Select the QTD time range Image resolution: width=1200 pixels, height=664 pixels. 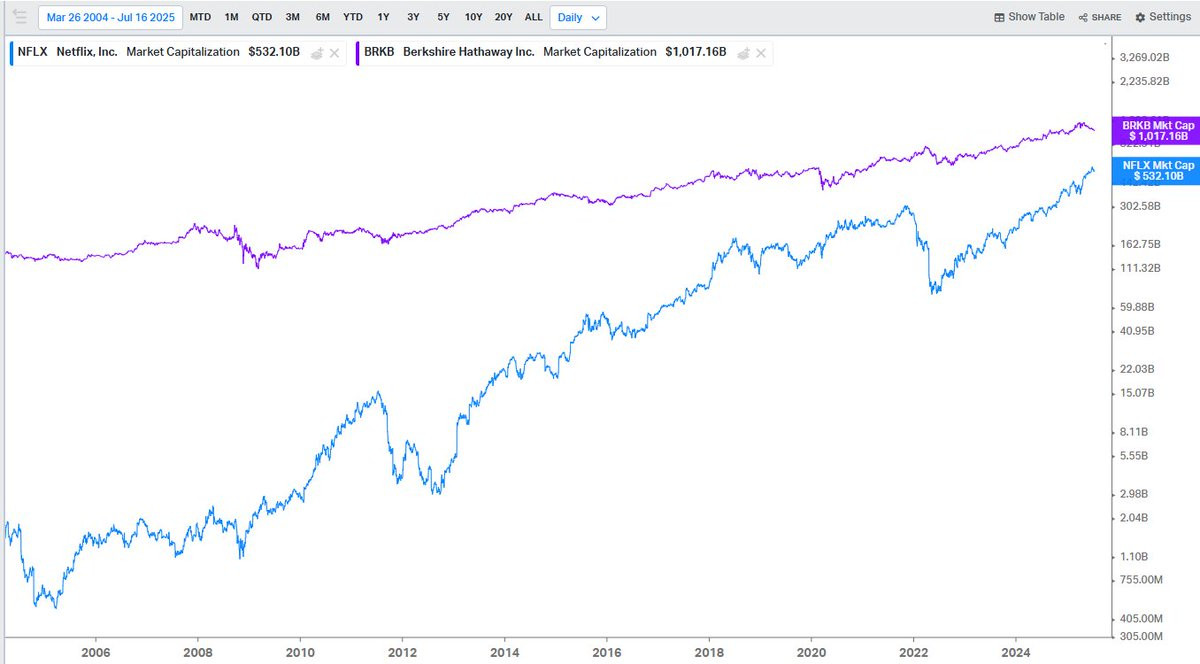(262, 17)
